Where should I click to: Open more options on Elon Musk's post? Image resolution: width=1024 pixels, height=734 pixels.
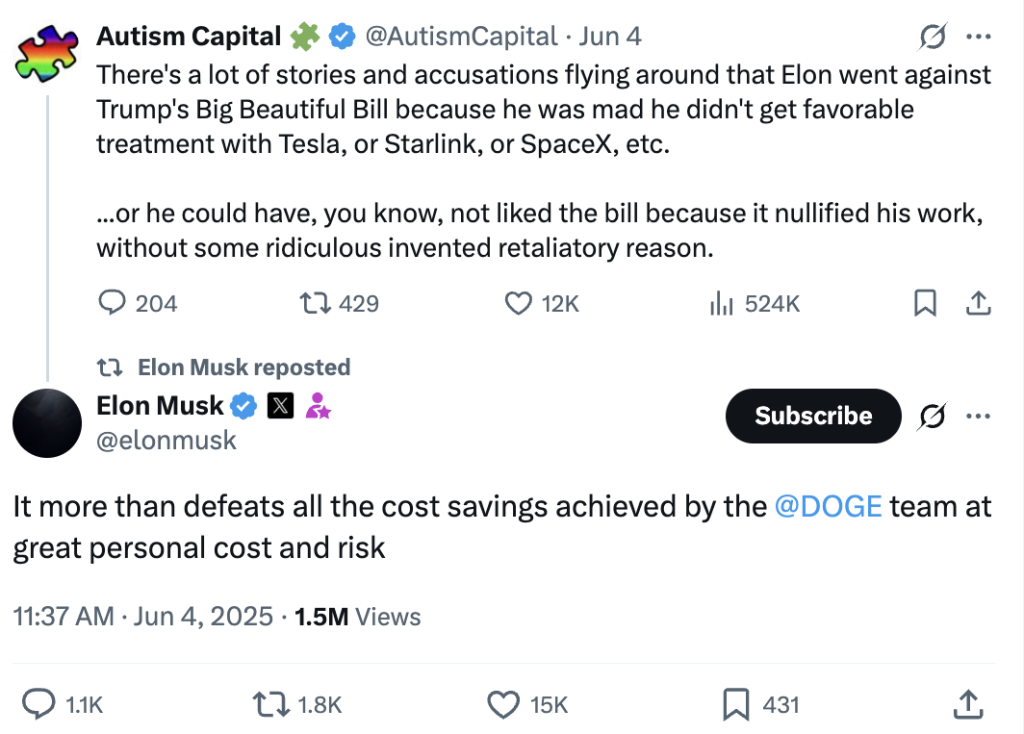point(977,416)
